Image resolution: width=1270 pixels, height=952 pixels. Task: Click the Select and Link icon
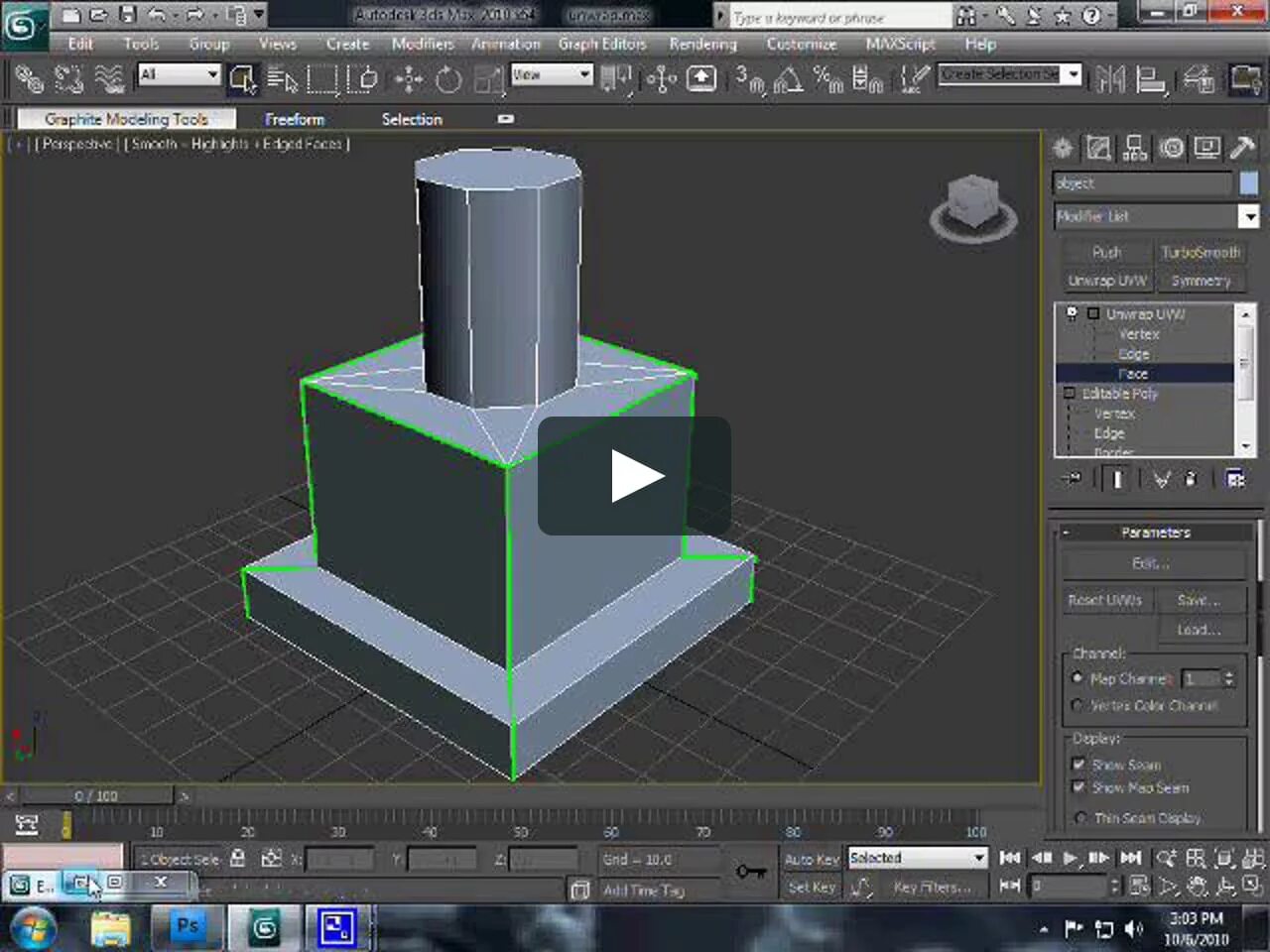tap(29, 78)
